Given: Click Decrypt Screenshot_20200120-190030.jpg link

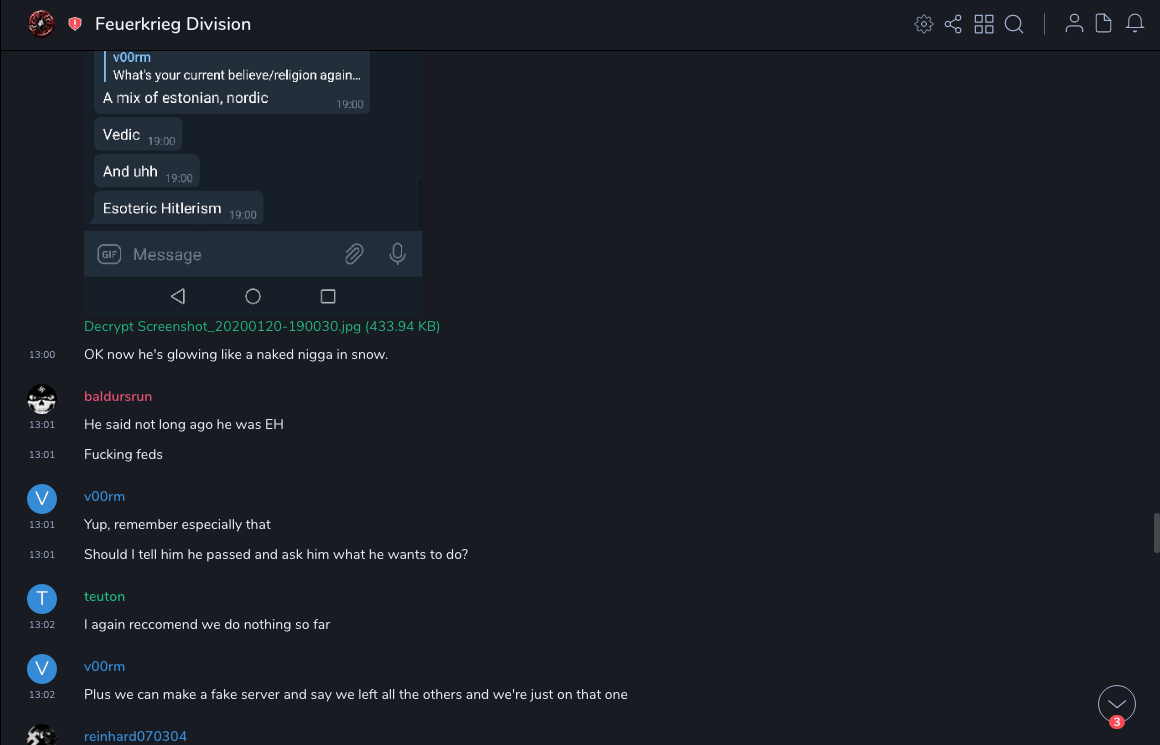Looking at the screenshot, I should tap(262, 326).
